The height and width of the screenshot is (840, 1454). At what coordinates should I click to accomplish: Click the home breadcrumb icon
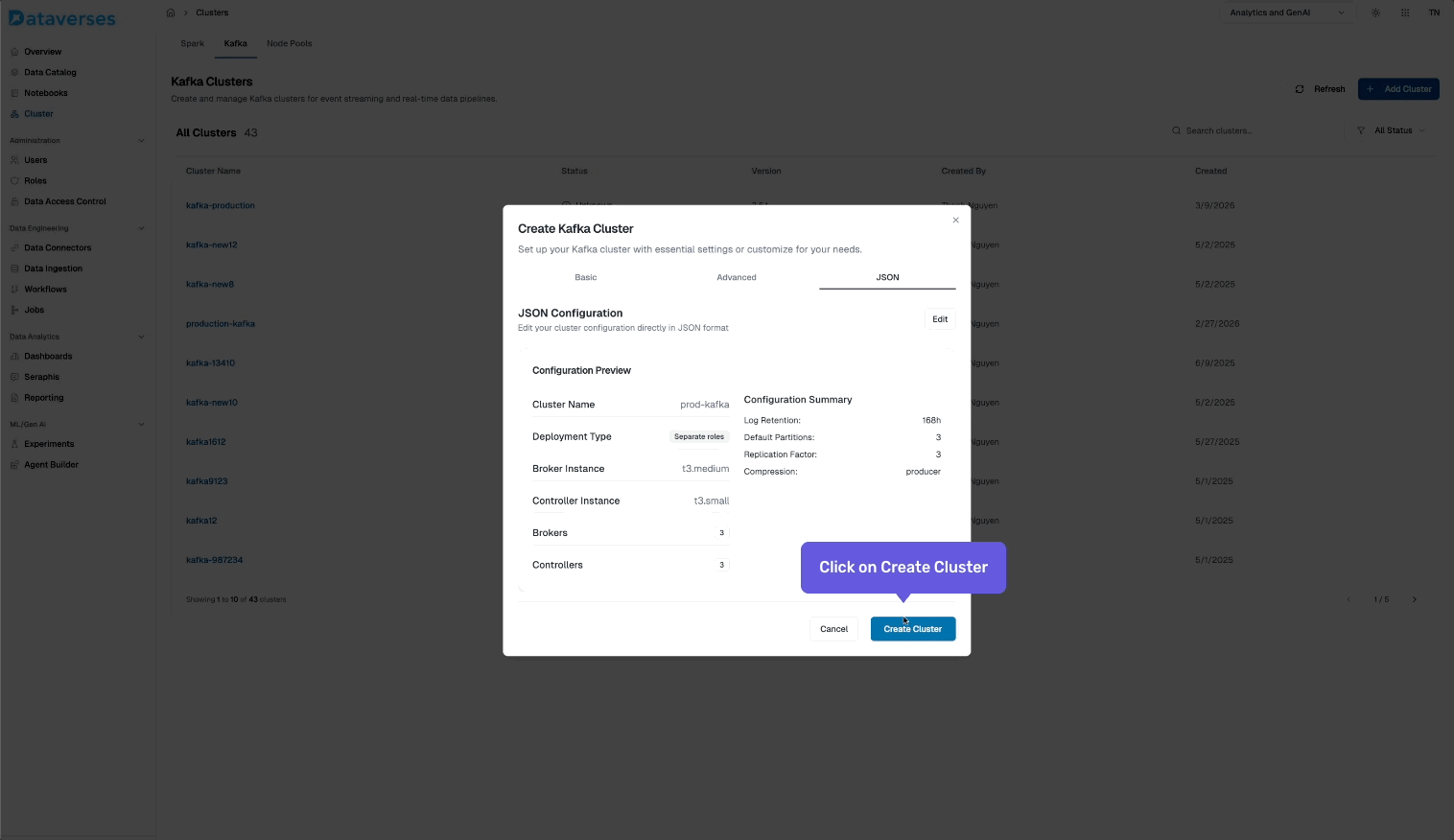(x=171, y=12)
